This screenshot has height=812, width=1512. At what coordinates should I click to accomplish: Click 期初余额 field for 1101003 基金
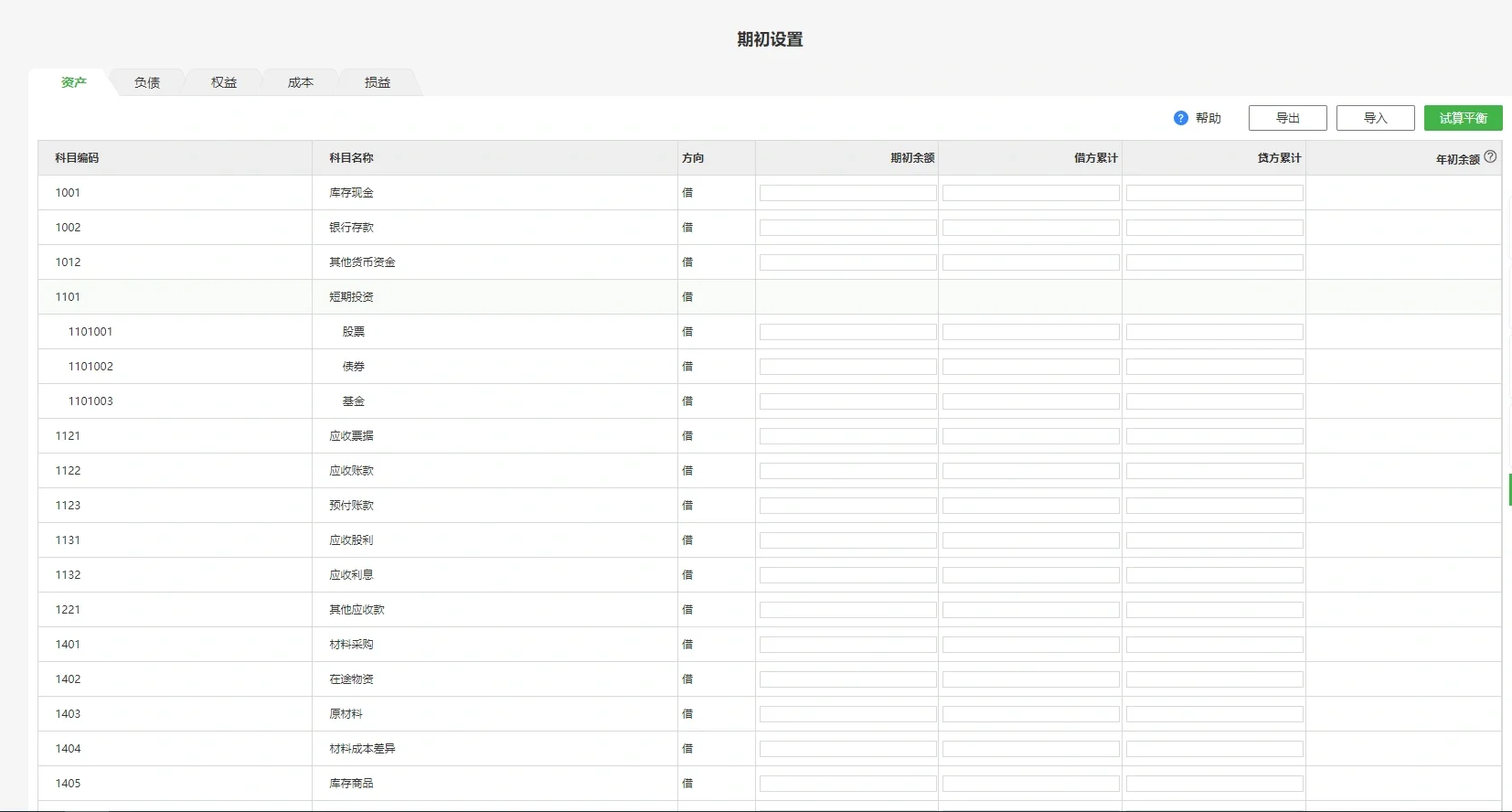click(848, 401)
